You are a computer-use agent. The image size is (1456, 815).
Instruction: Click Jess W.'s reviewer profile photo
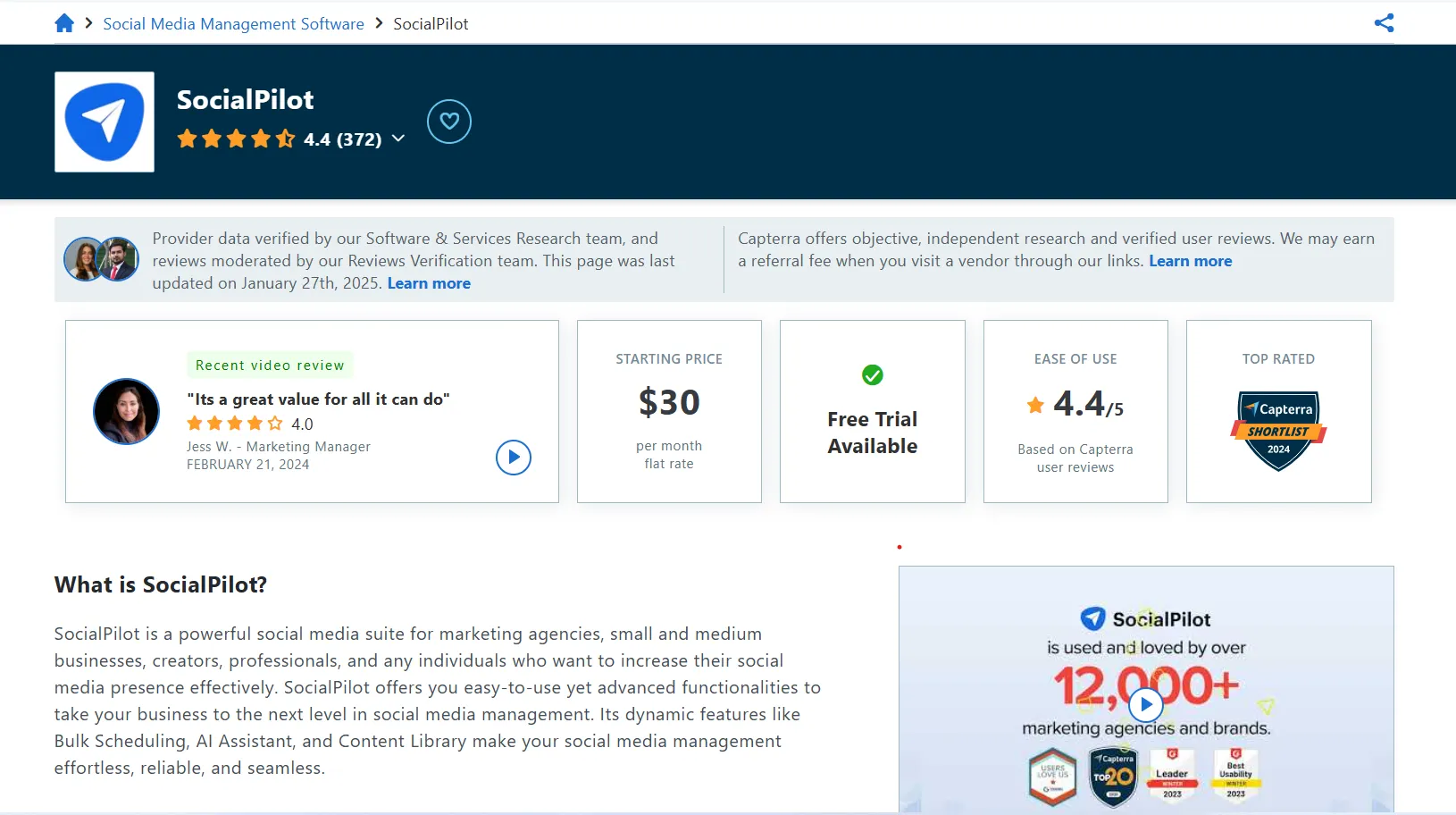click(x=127, y=412)
